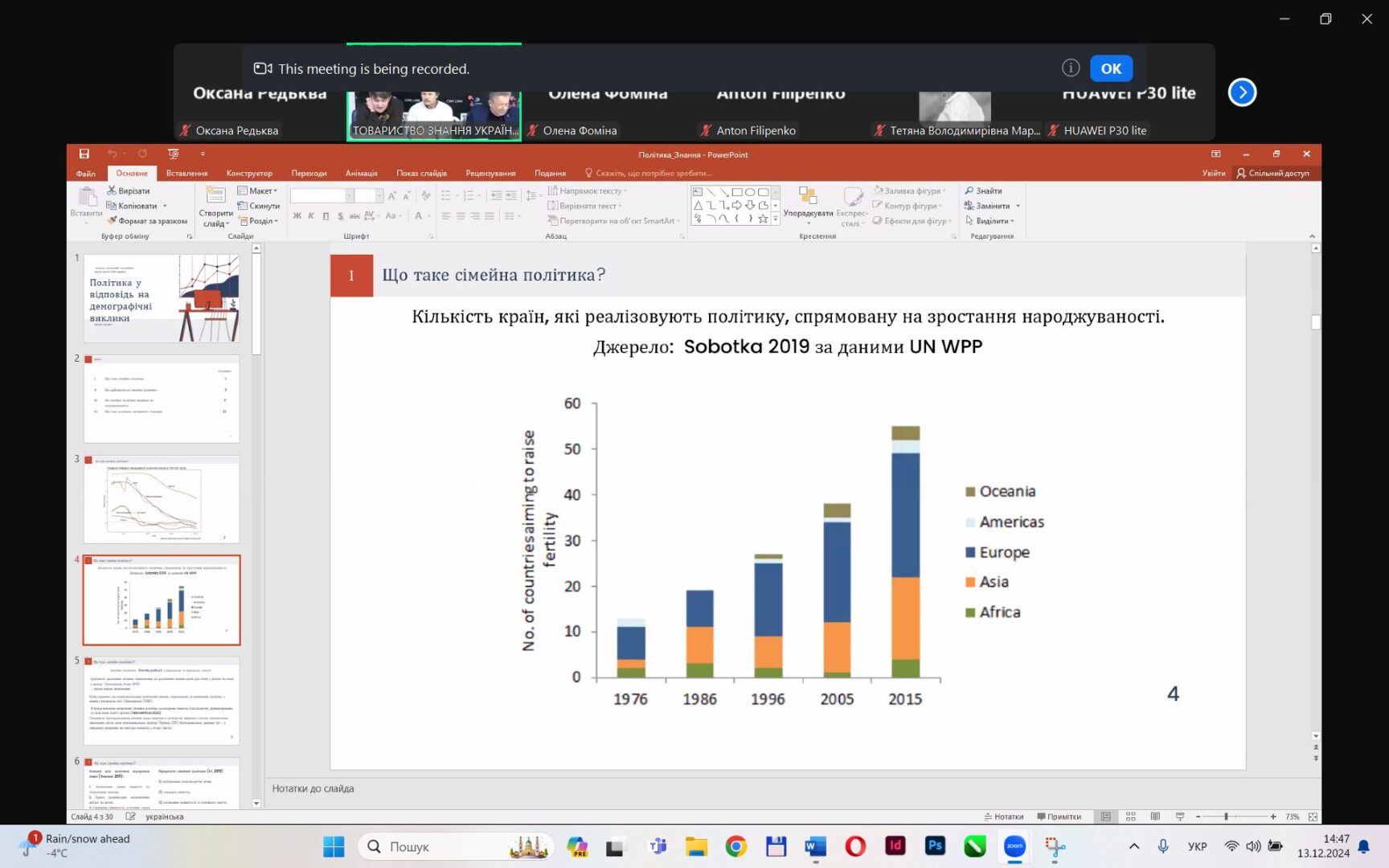1389x868 pixels.
Task: Open Zoom app in the taskbar
Action: click(1014, 846)
